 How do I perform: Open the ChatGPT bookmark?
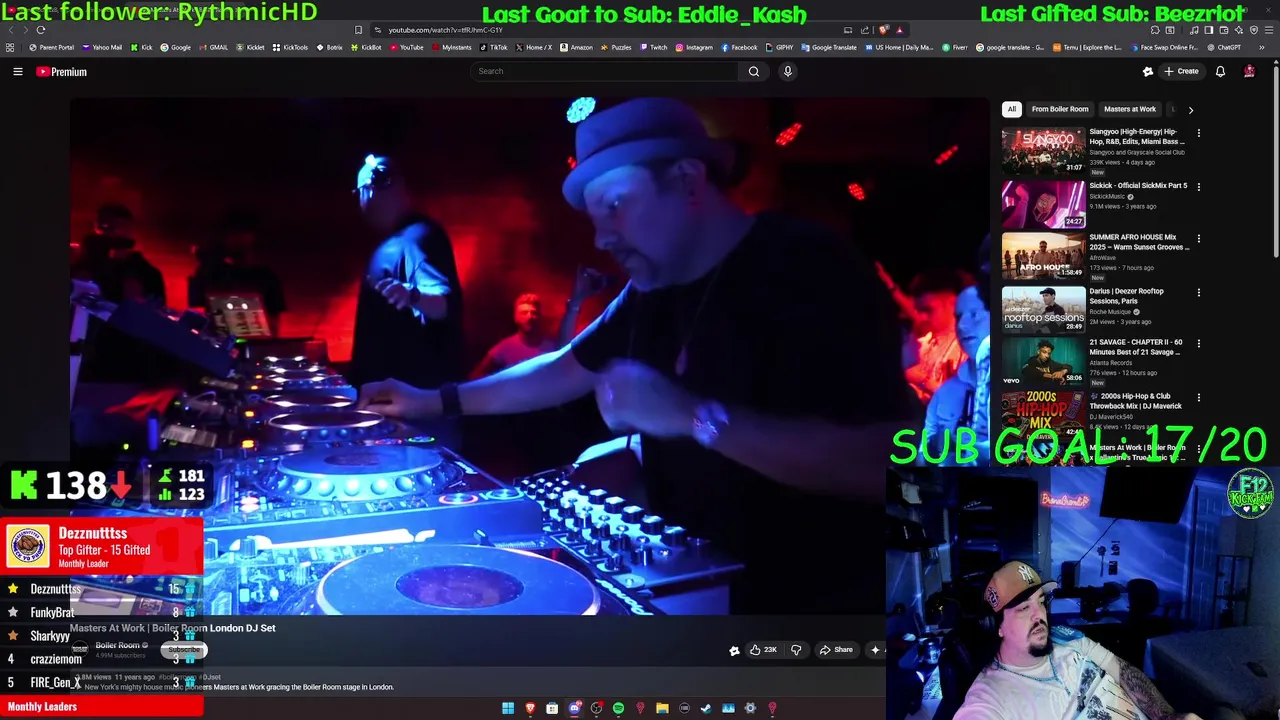1222,47
